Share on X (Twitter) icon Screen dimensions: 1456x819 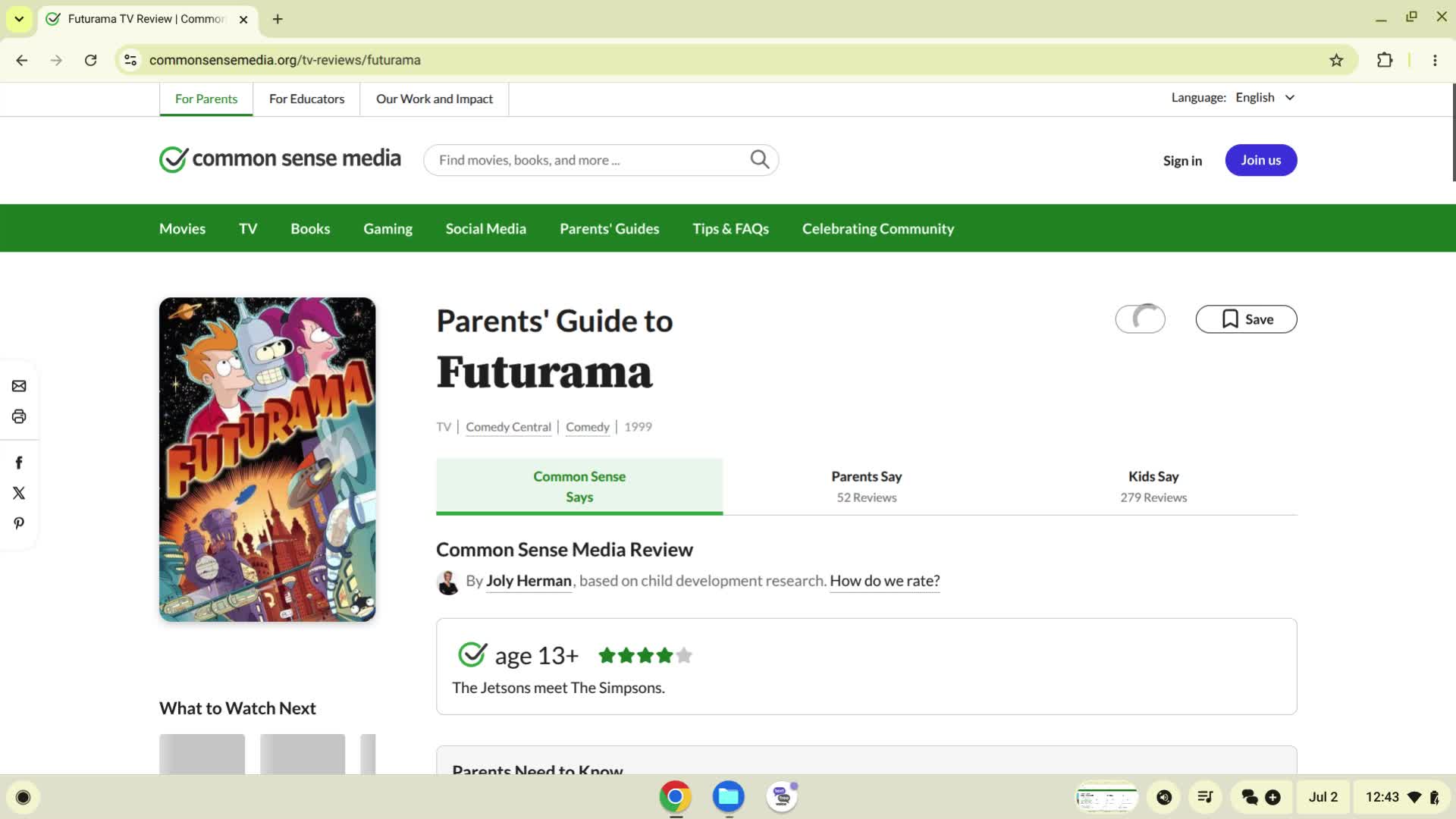pos(19,493)
